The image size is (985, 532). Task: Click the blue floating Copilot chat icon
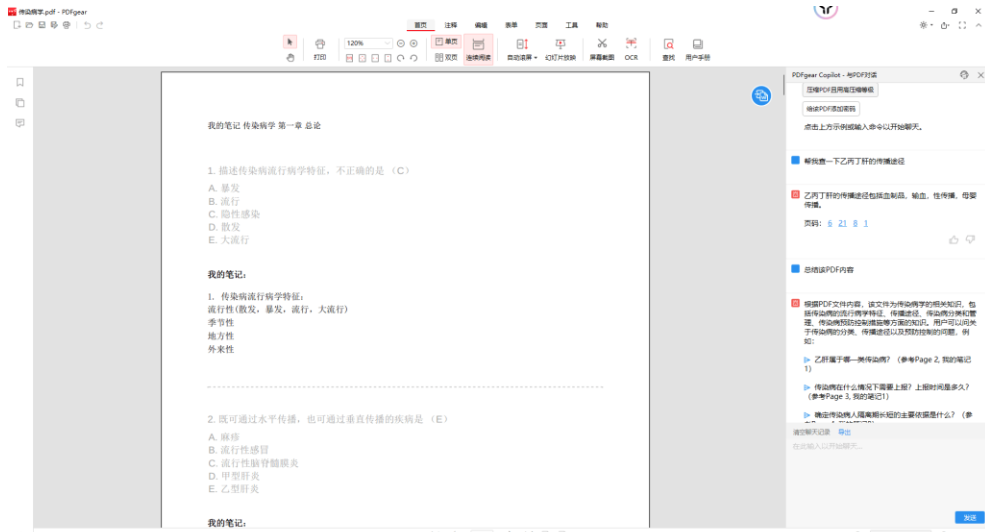(x=761, y=95)
